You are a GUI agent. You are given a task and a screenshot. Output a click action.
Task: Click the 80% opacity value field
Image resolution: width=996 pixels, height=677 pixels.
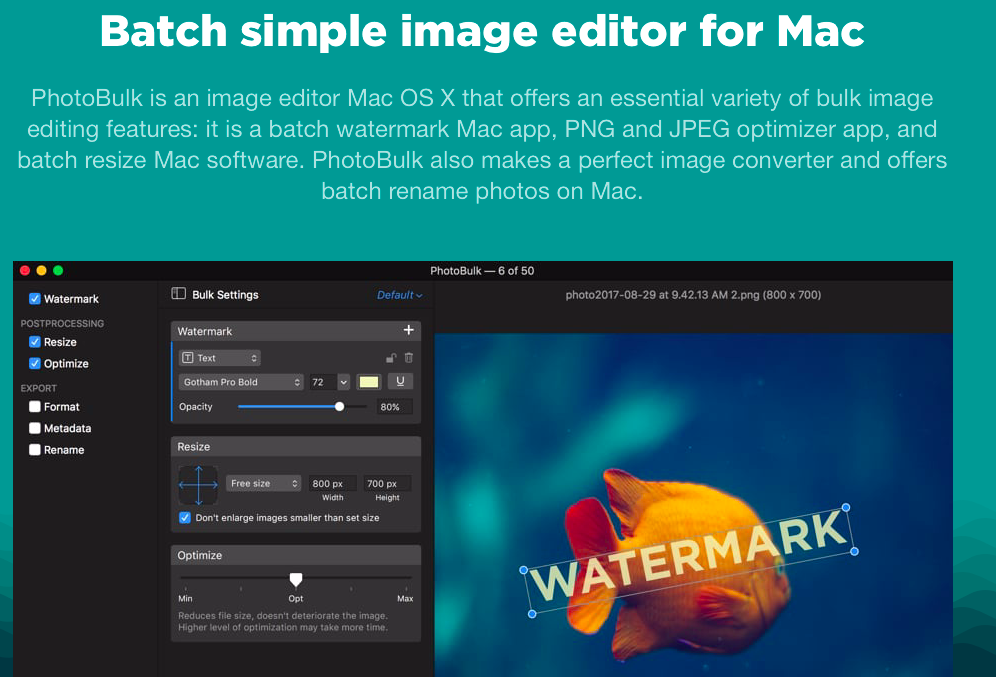[x=393, y=406]
